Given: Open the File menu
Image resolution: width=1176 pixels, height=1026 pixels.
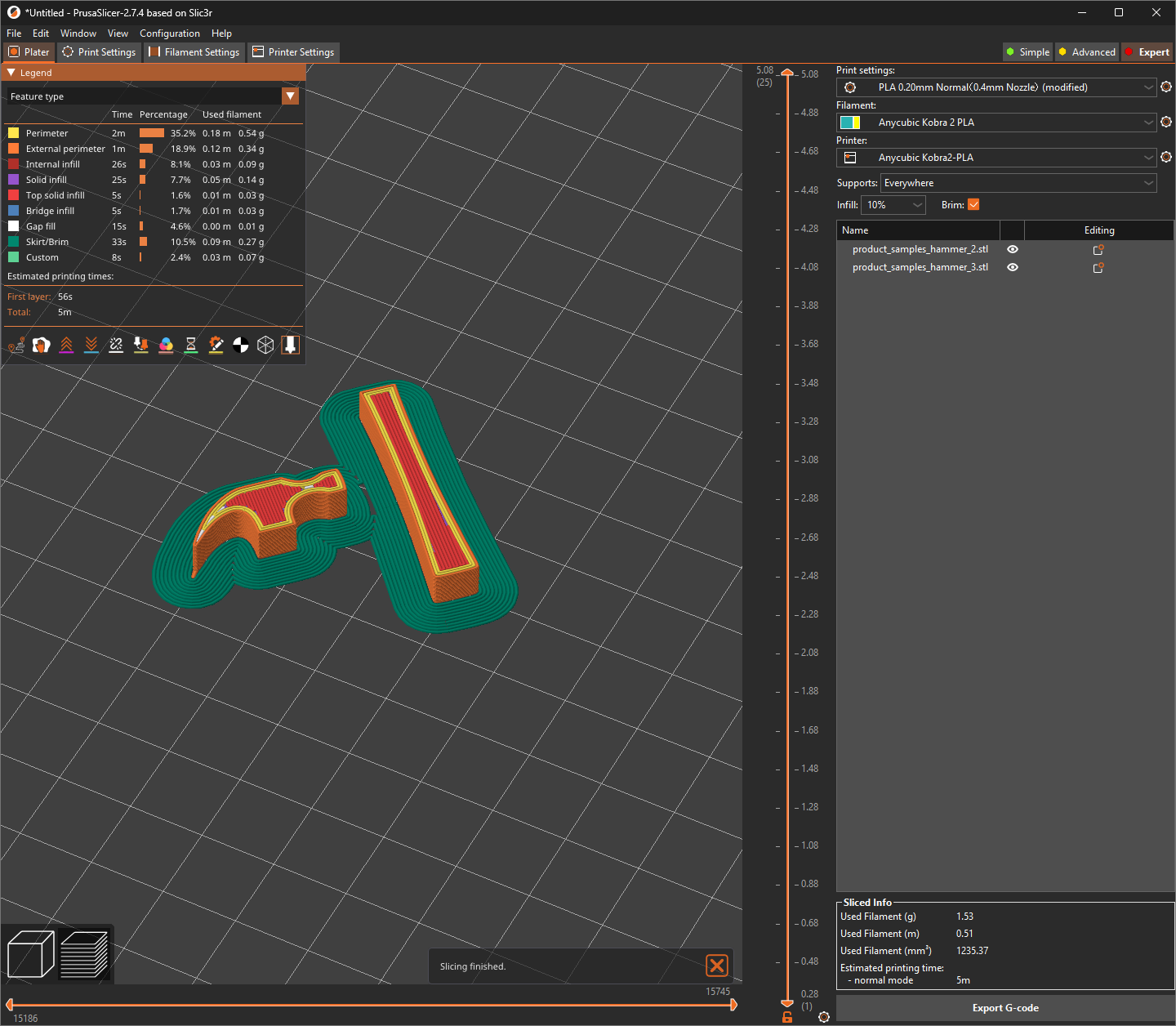Looking at the screenshot, I should pos(14,33).
